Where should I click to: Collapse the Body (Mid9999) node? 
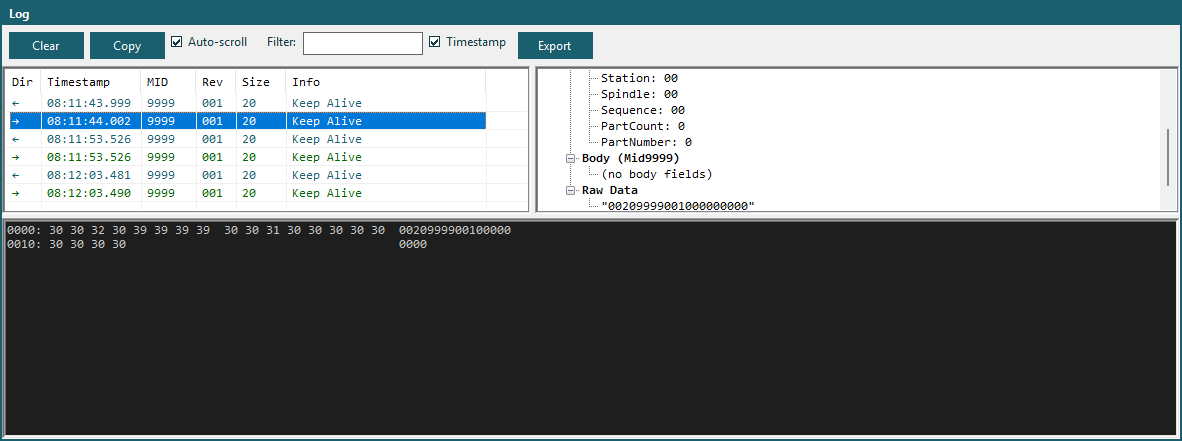(x=571, y=158)
